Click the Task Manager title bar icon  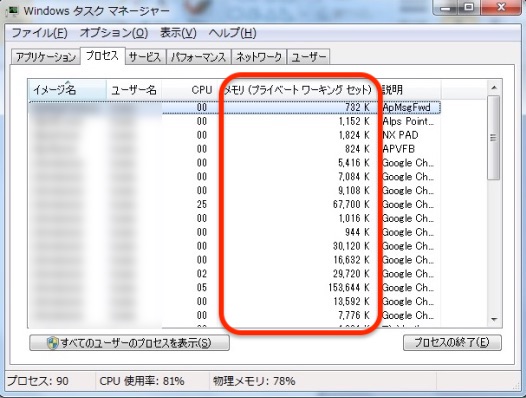coord(13,10)
